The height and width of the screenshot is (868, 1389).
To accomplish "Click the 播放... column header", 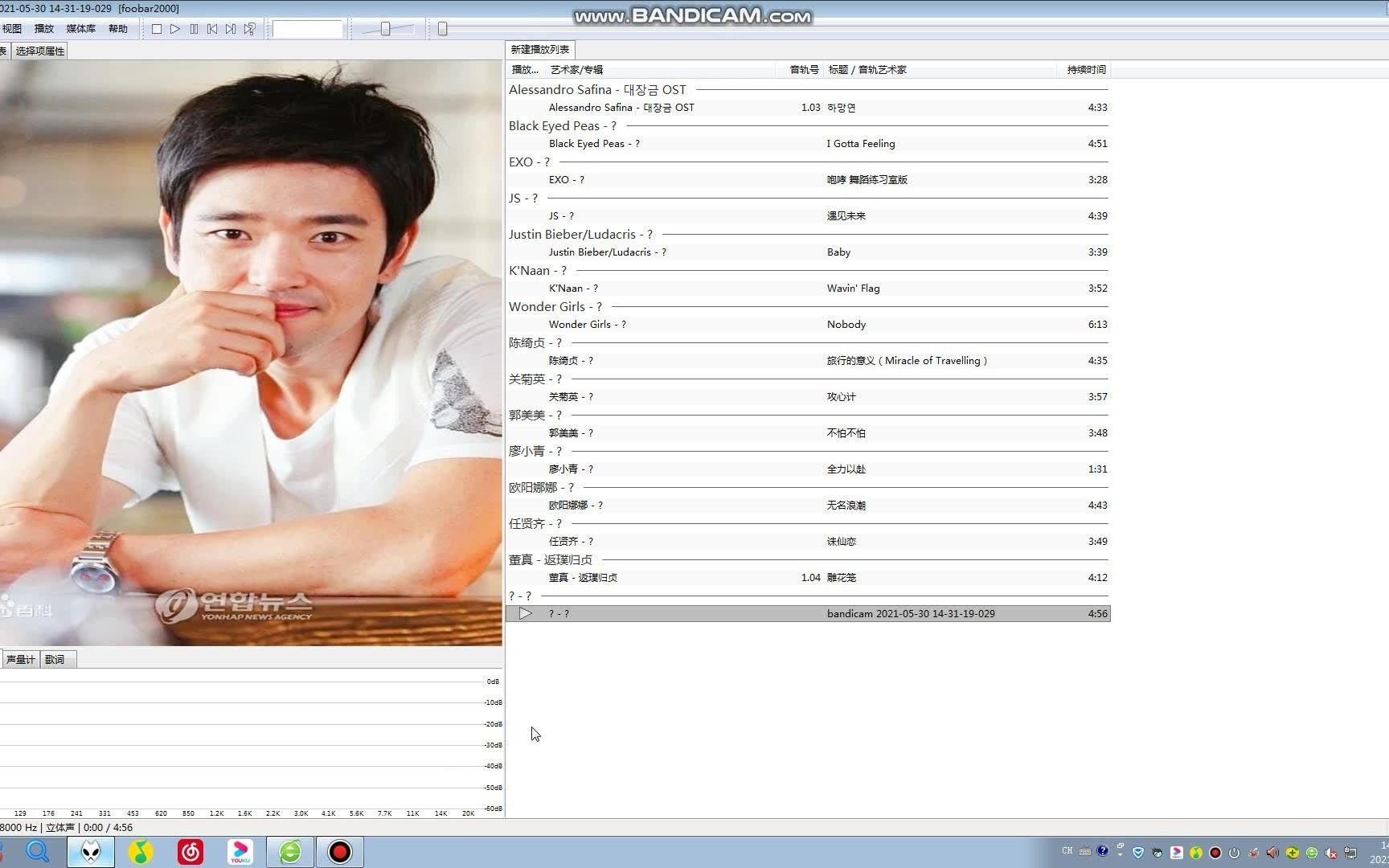I will [526, 70].
